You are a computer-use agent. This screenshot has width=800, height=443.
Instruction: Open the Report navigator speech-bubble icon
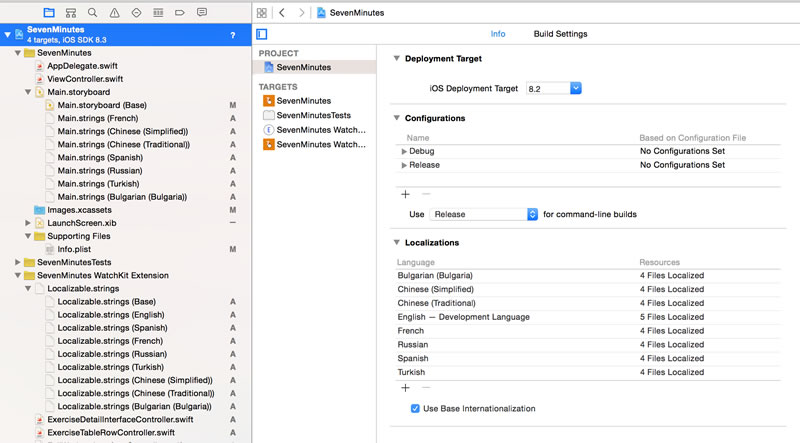202,13
